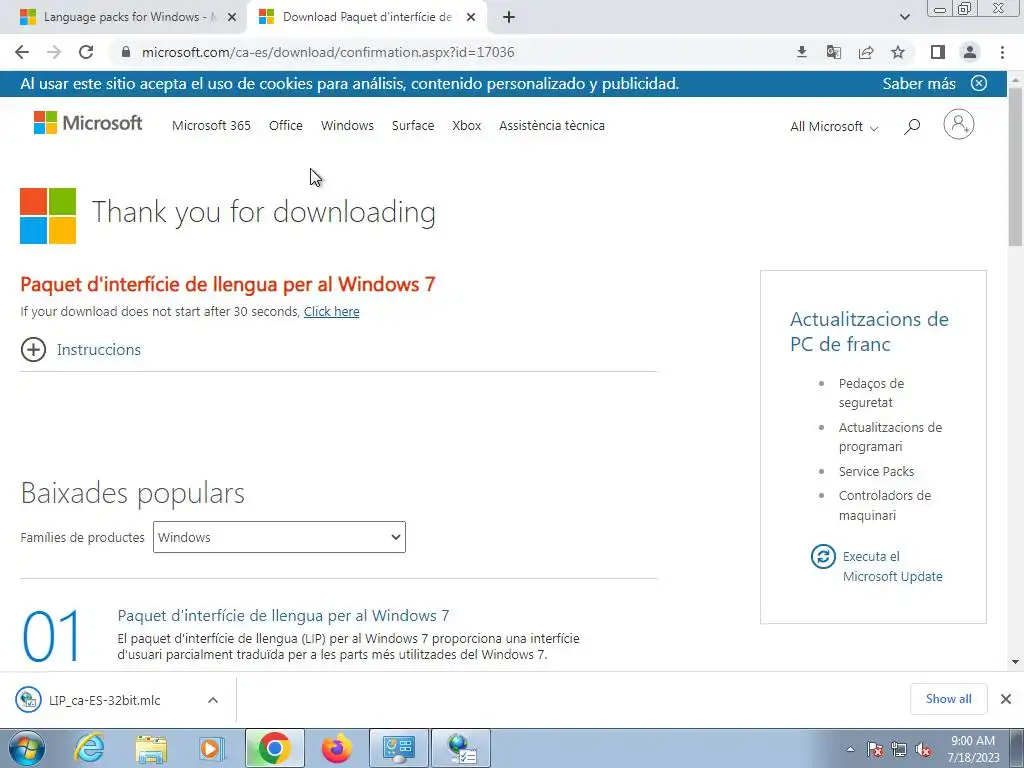Viewport: 1024px width, 768px height.
Task: Launch Firefox from taskbar
Action: [336, 748]
